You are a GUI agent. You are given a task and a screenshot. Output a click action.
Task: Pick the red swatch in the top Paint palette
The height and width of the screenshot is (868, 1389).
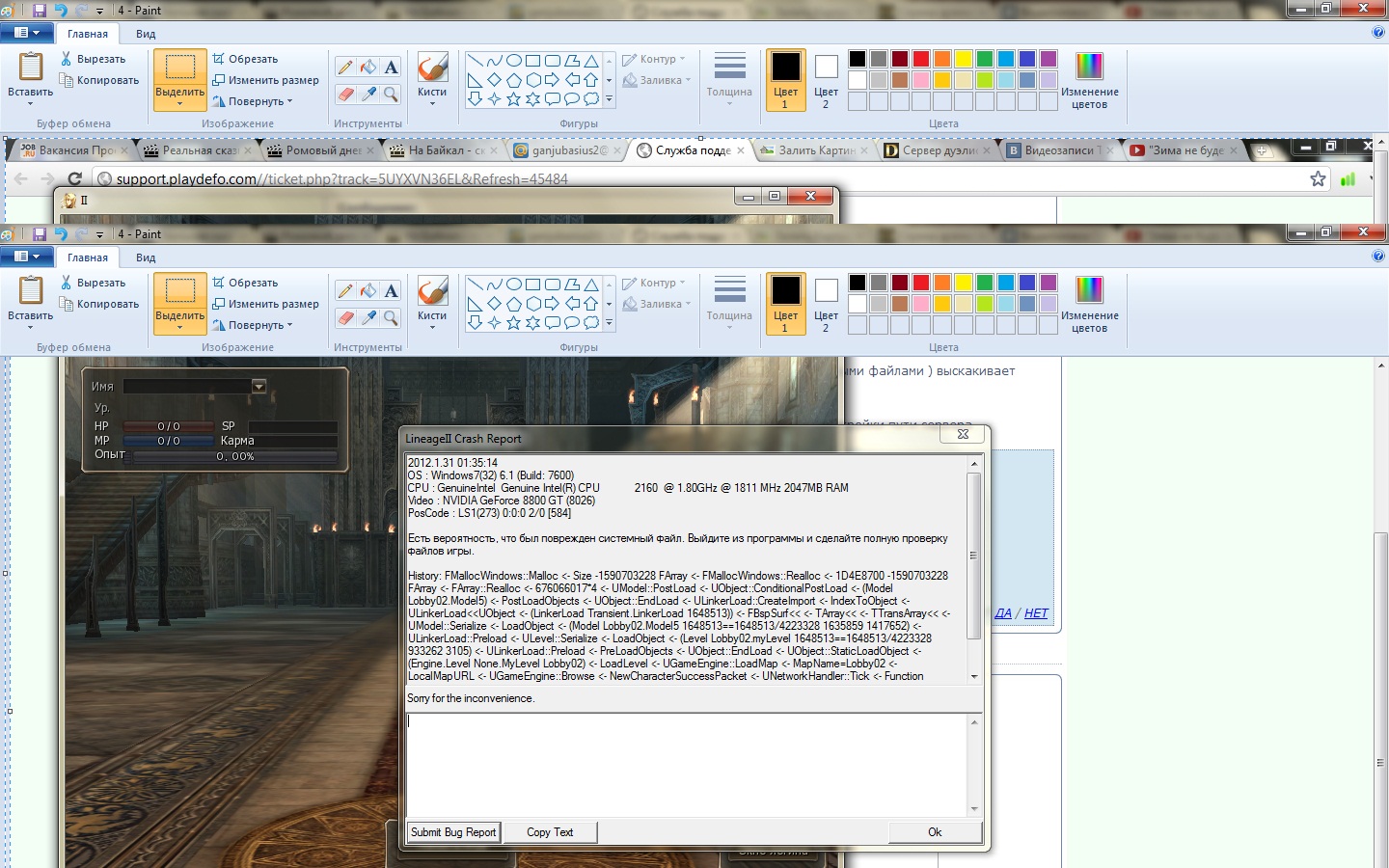pyautogui.click(x=921, y=59)
